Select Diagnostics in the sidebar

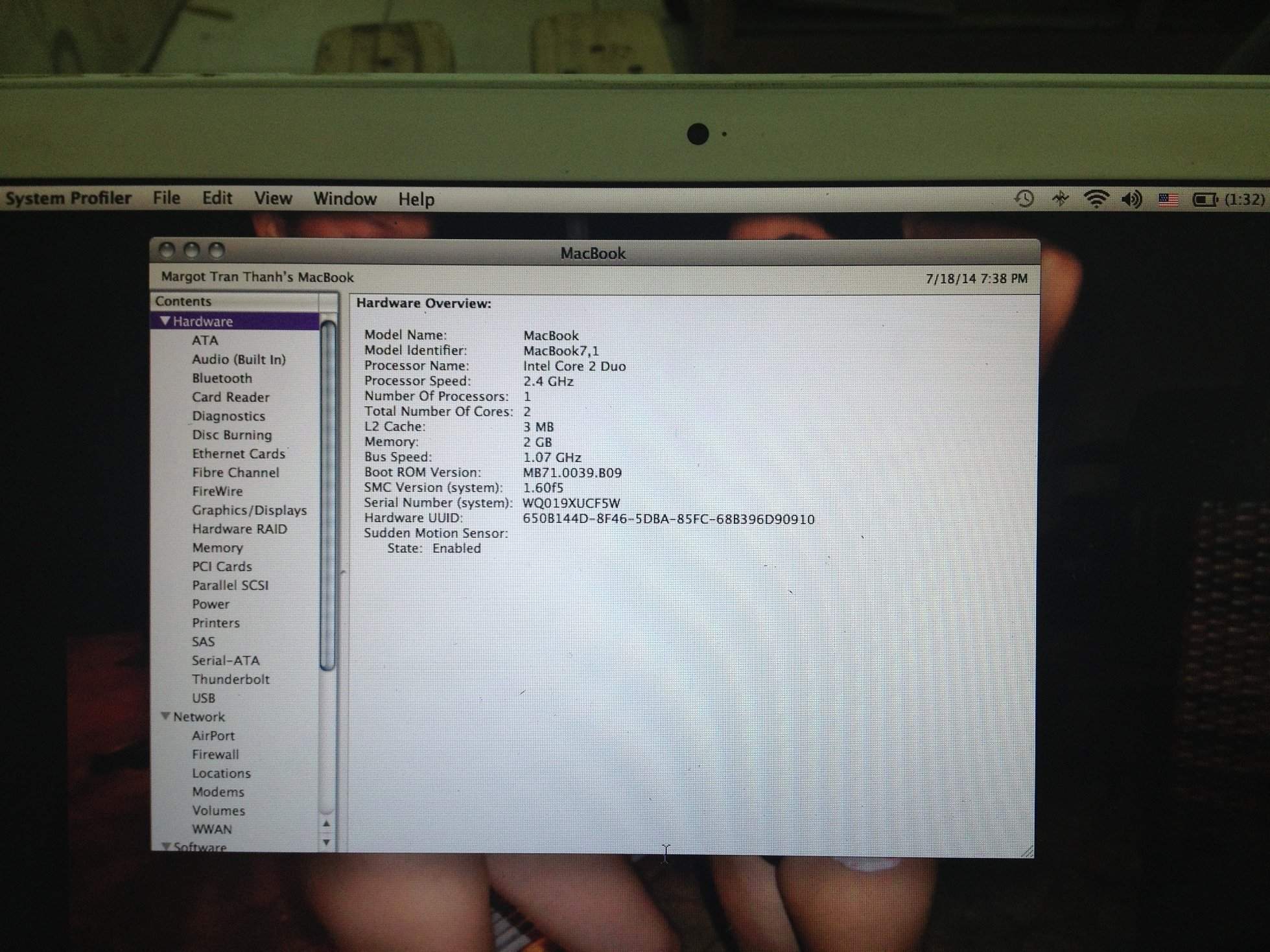point(228,416)
